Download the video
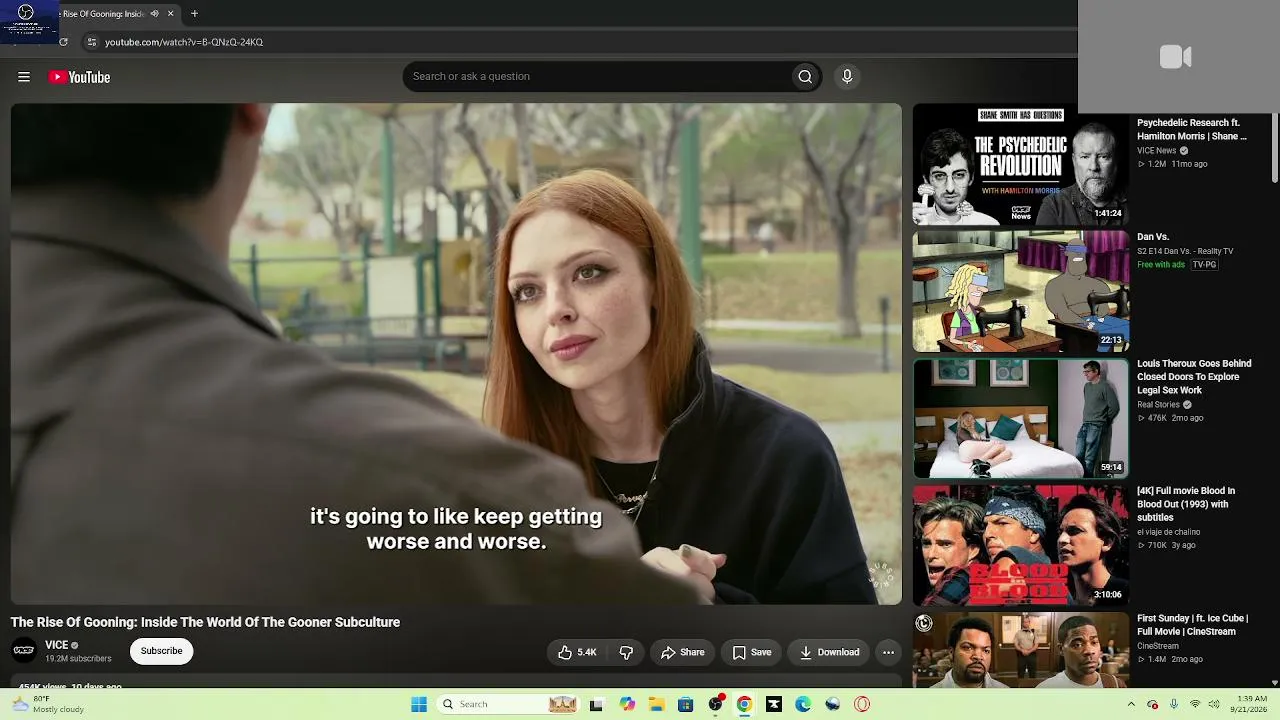 coord(829,652)
